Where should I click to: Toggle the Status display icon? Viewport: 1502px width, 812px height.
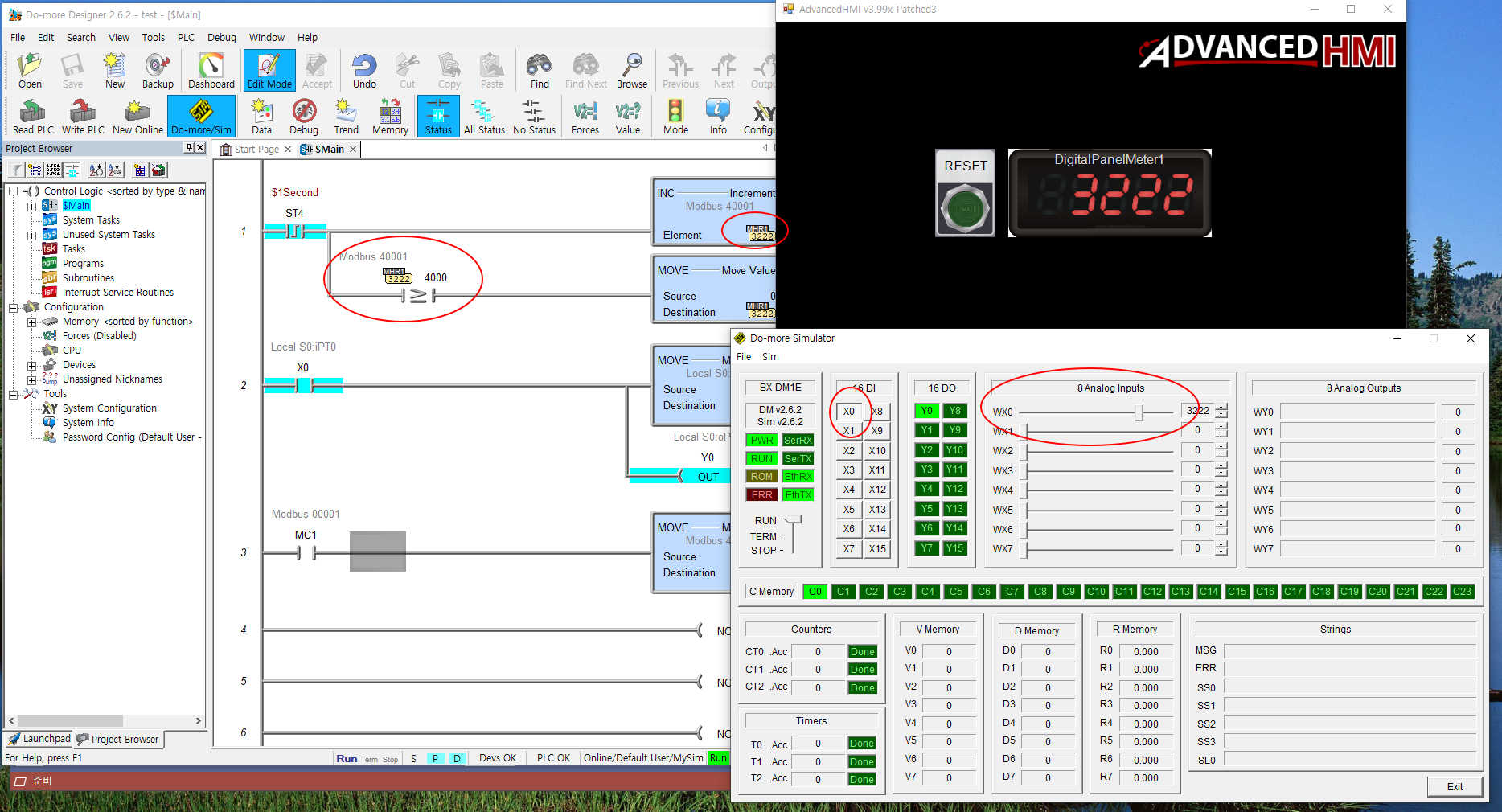click(438, 117)
